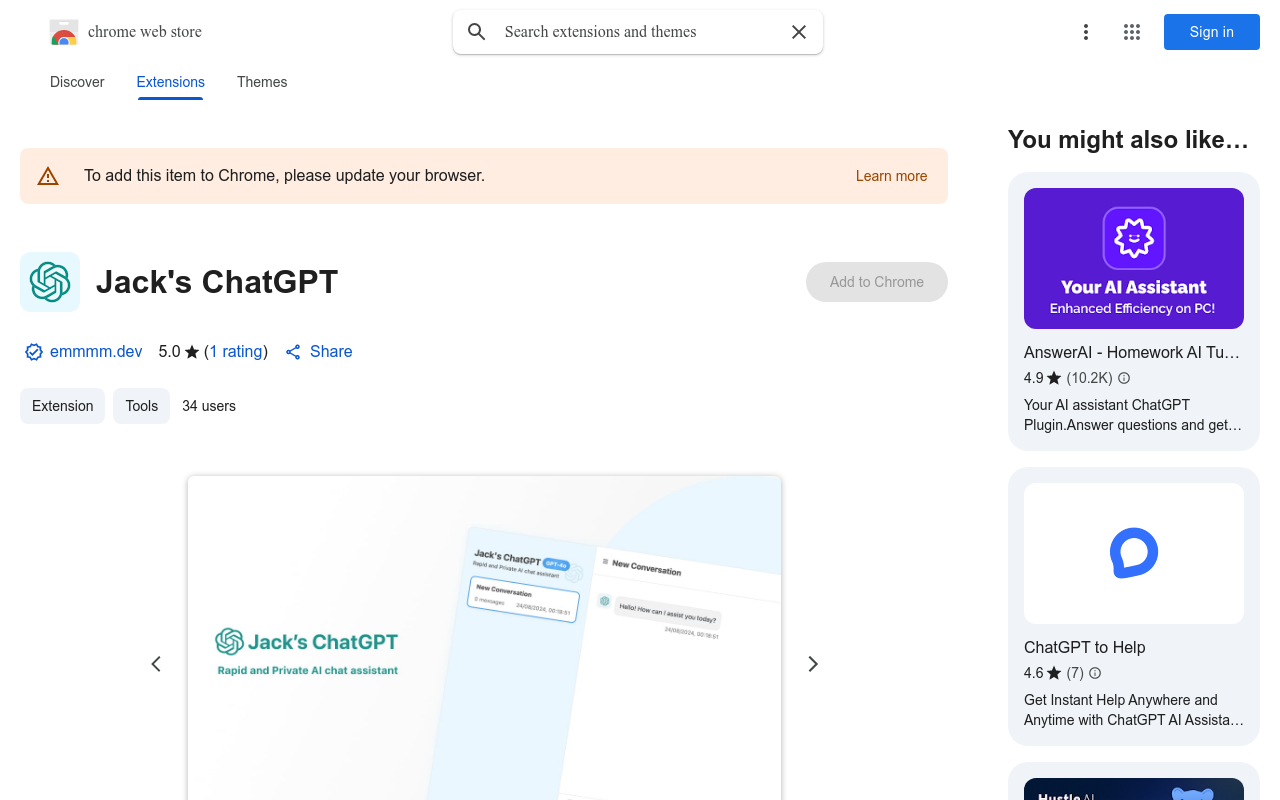
Task: Select the Tools category chip
Action: click(141, 406)
